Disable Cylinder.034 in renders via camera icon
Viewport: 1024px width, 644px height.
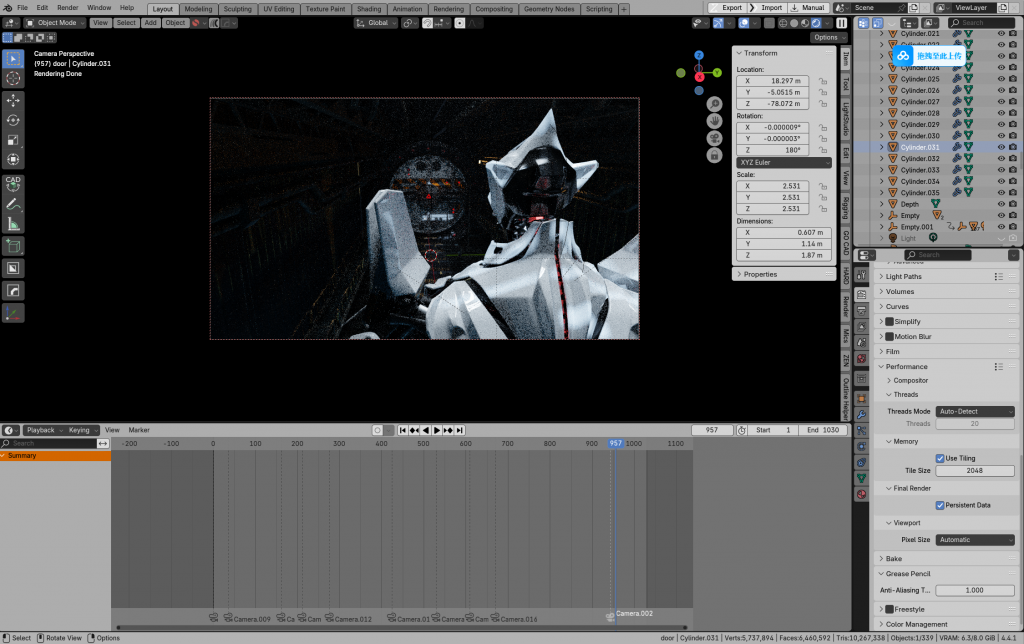click(x=1013, y=181)
